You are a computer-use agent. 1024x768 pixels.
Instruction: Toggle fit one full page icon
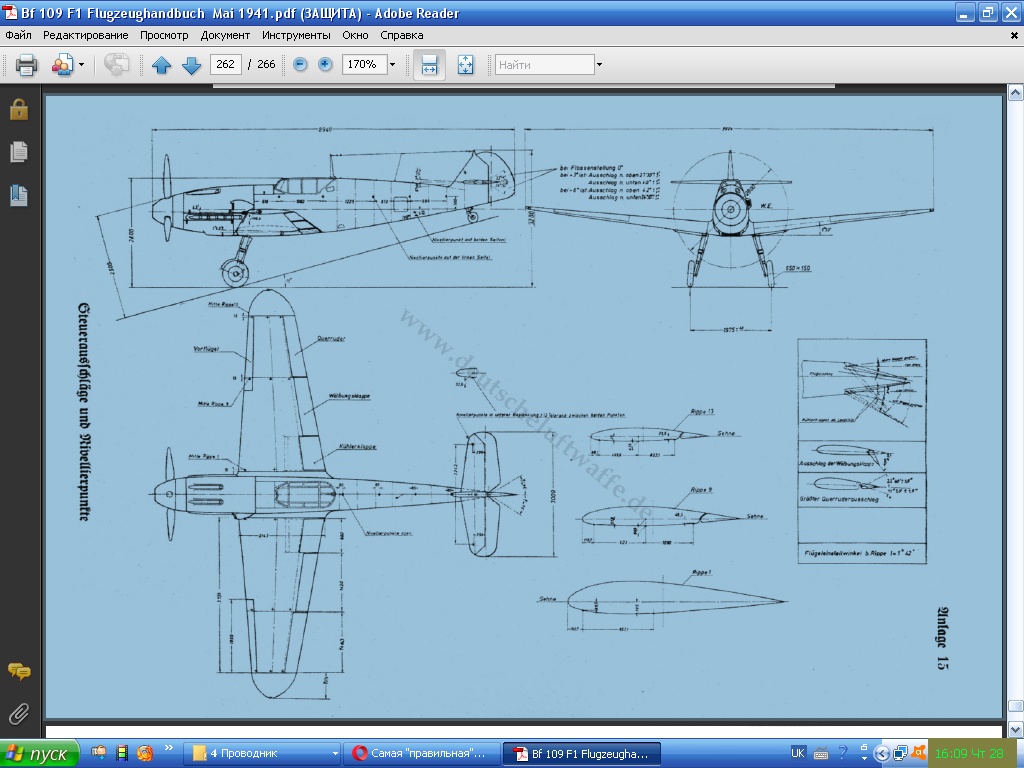coord(465,65)
